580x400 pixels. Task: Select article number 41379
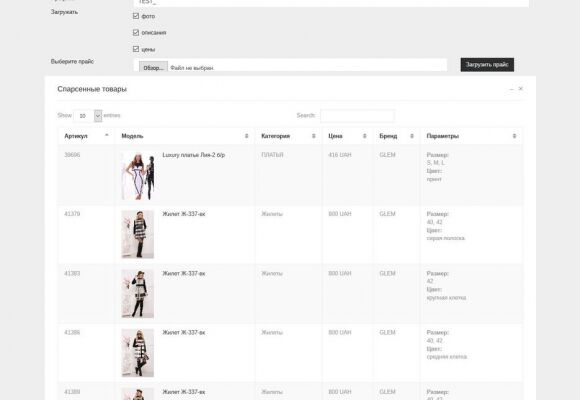[72, 214]
